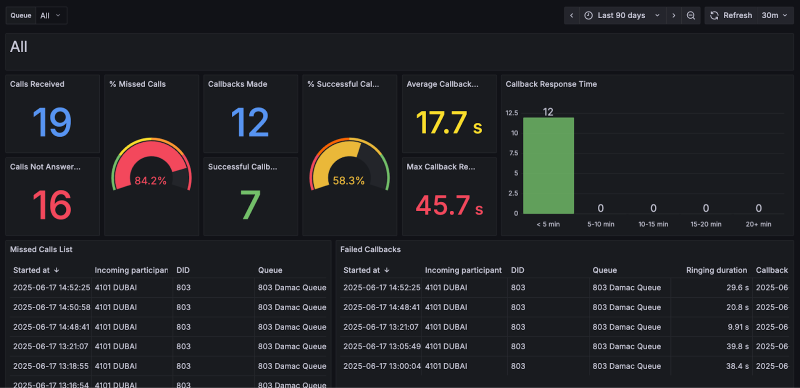This screenshot has height=388, width=800.
Task: Click the Missed Calls List panel title
Action: (x=41, y=250)
